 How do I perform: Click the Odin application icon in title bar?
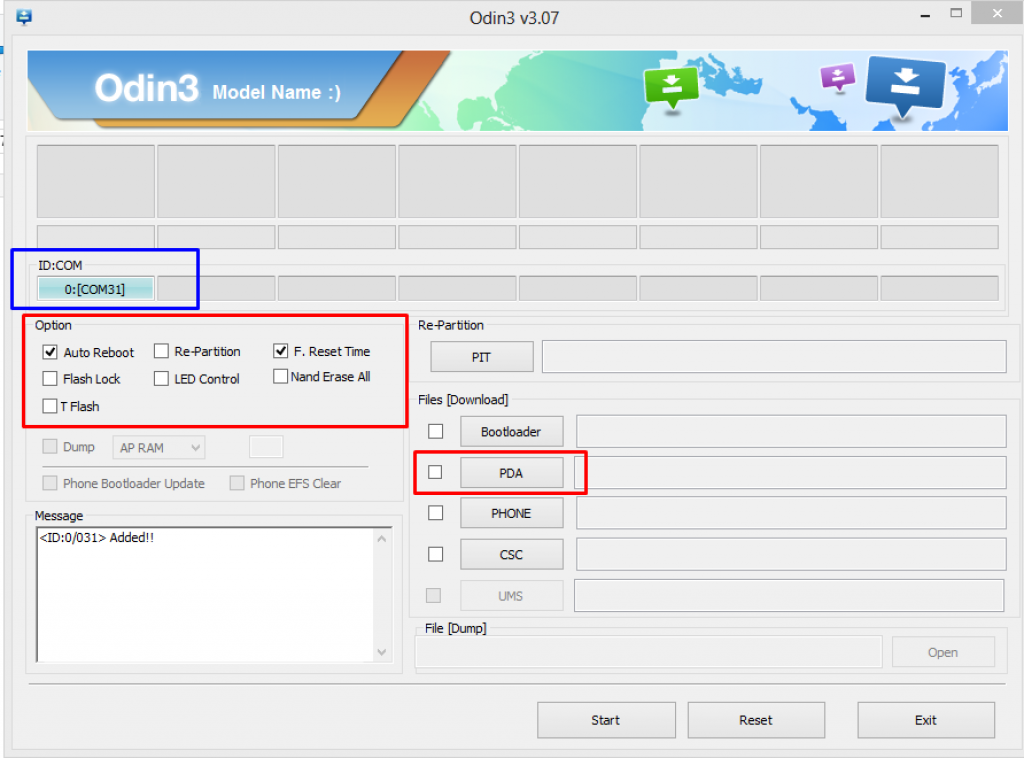click(x=22, y=14)
